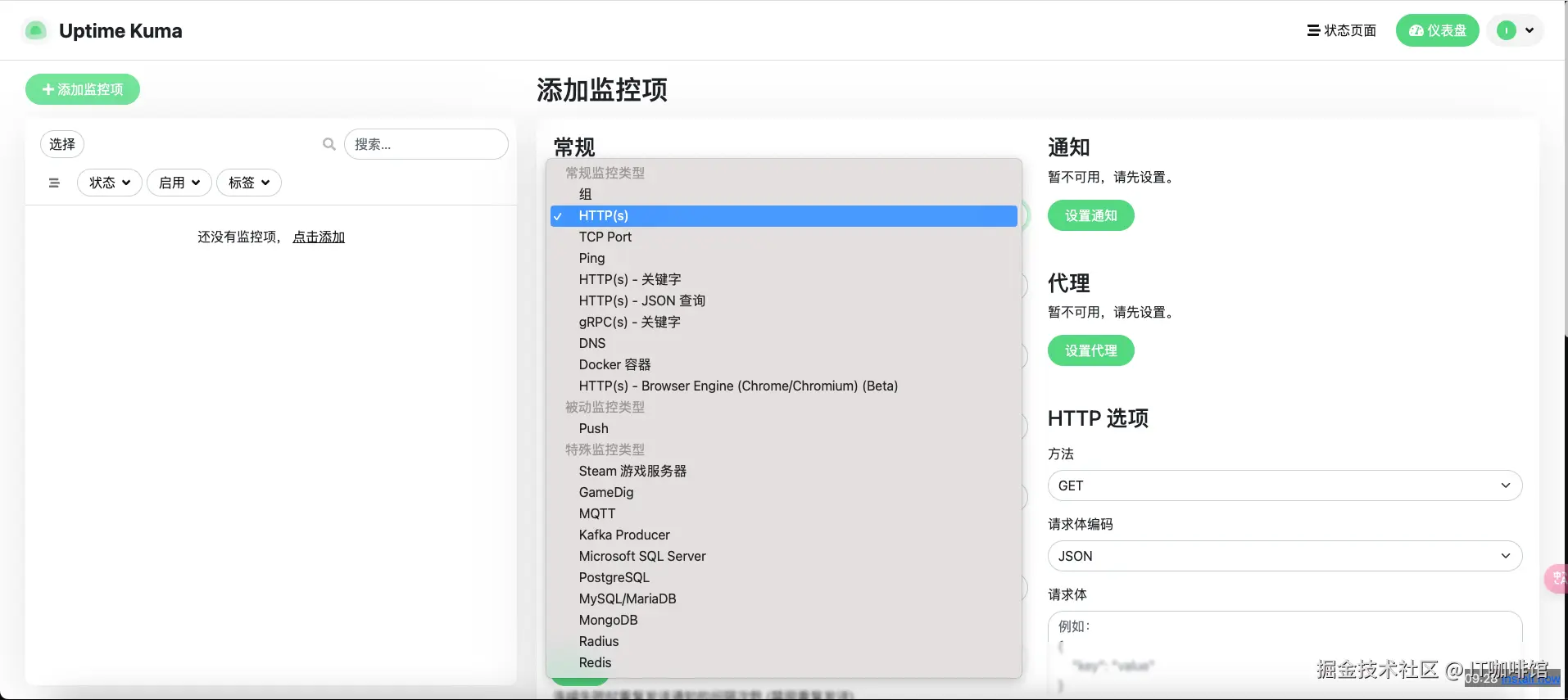Select Redis monitor type
The image size is (1568, 700).
pos(784,662)
